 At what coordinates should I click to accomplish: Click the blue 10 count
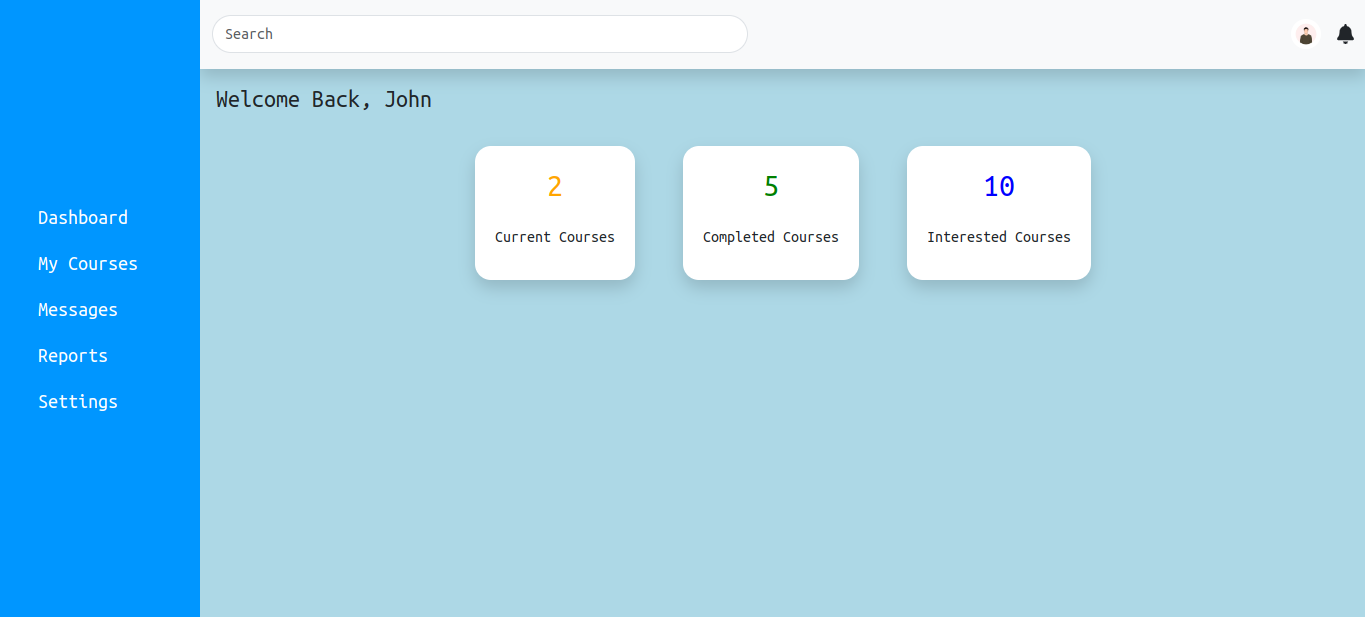click(x=998, y=186)
